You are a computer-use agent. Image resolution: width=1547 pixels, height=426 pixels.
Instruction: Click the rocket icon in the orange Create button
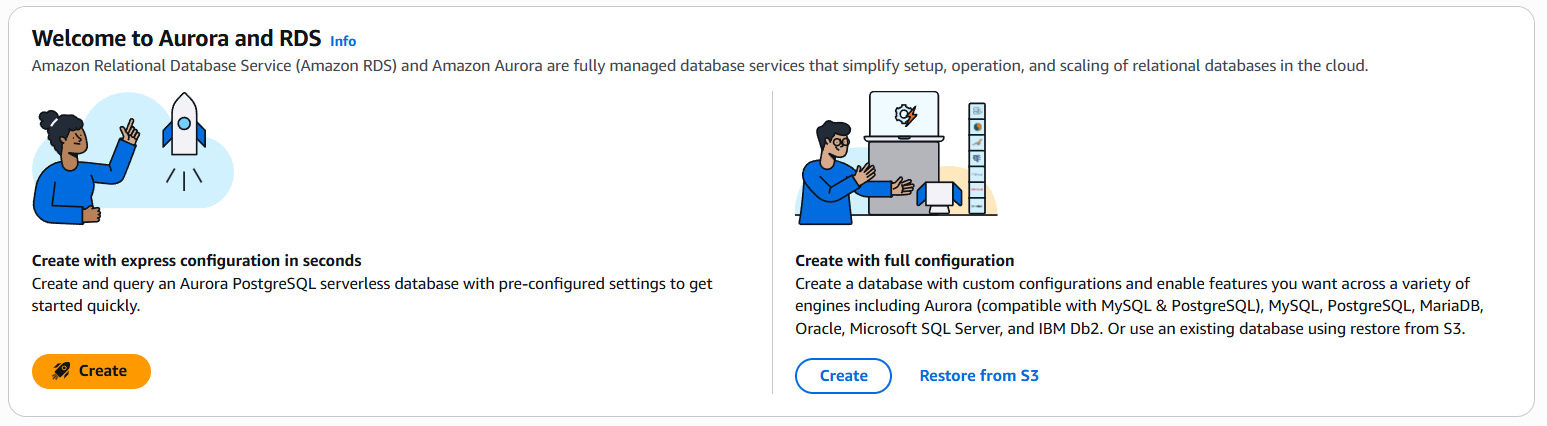pos(61,371)
